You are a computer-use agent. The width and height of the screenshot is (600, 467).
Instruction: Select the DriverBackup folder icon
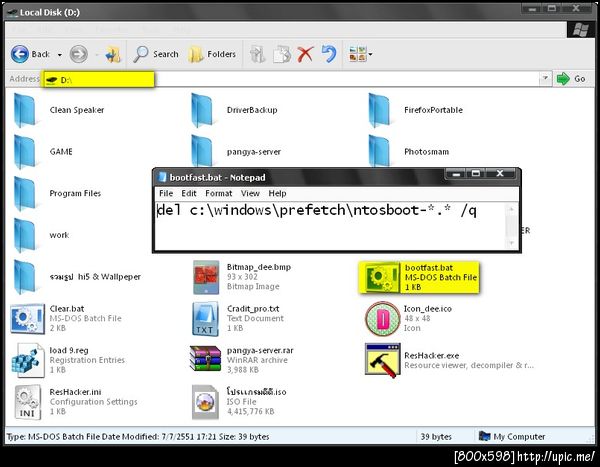point(202,110)
